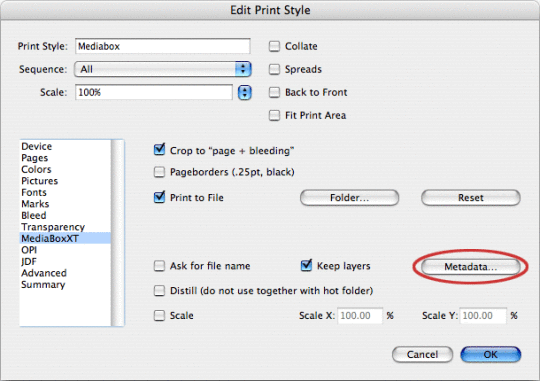Viewport: 540px width, 381px height.
Task: Toggle the Keep layers checkbox
Action: tap(306, 265)
